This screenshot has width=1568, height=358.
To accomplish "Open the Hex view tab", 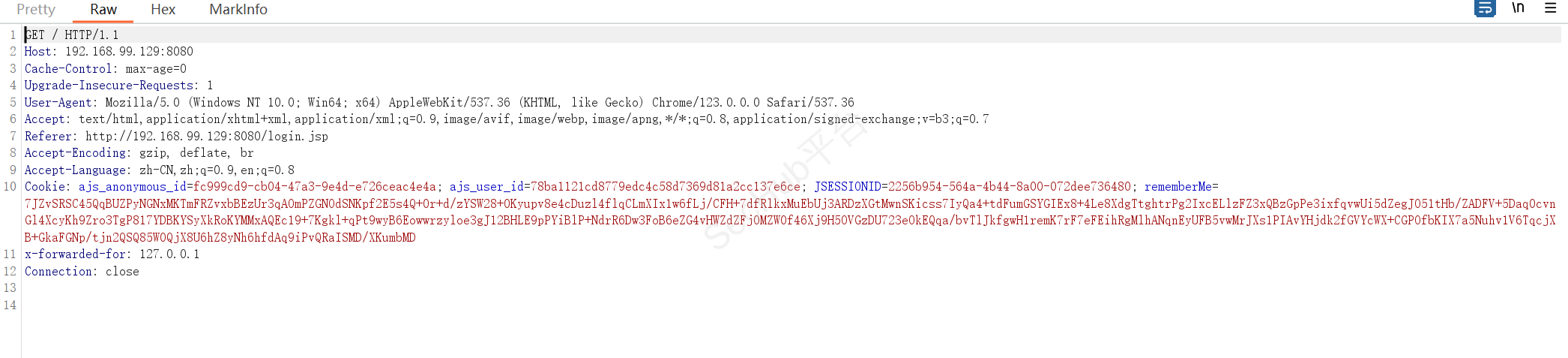I will pos(163,10).
